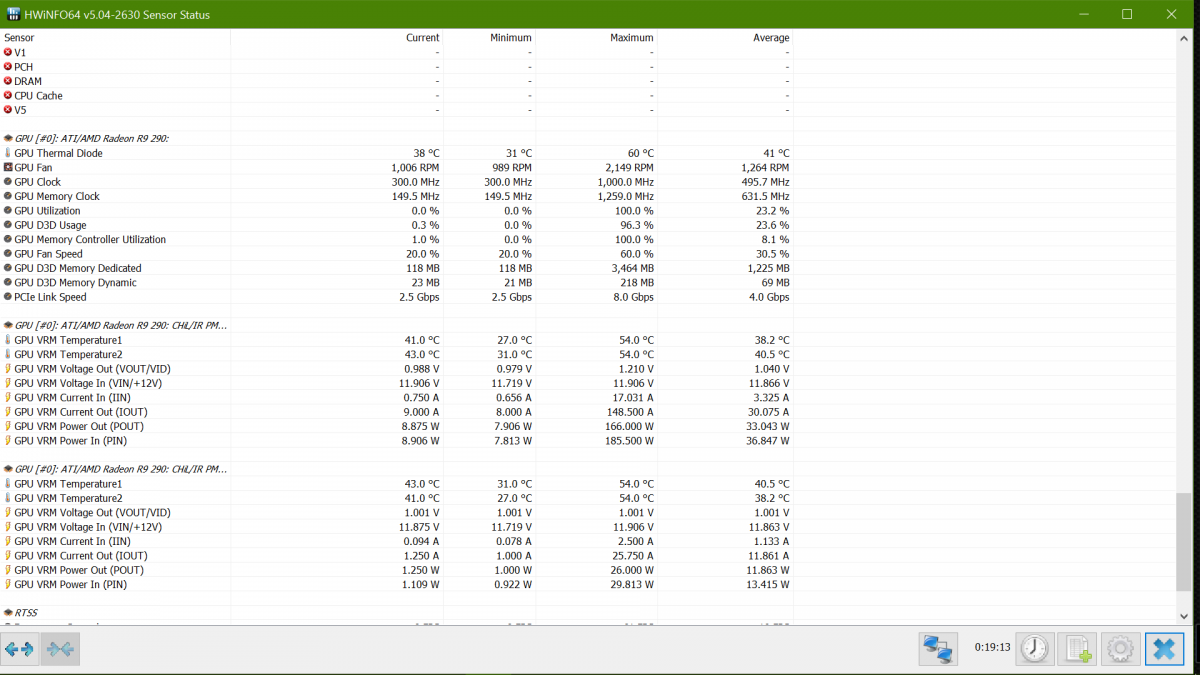Click the thermometer icon of GPU Thermal Diode
1200x675 pixels.
8,153
